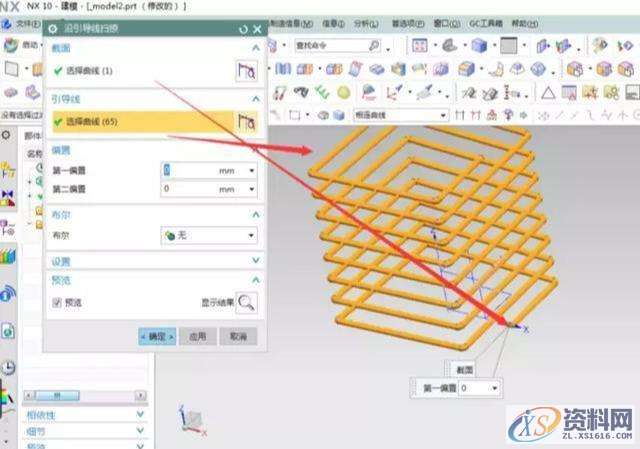Open the Internet Explorer sidebar tab
Image resolution: width=640 pixels, height=449 pixels.
9,293
